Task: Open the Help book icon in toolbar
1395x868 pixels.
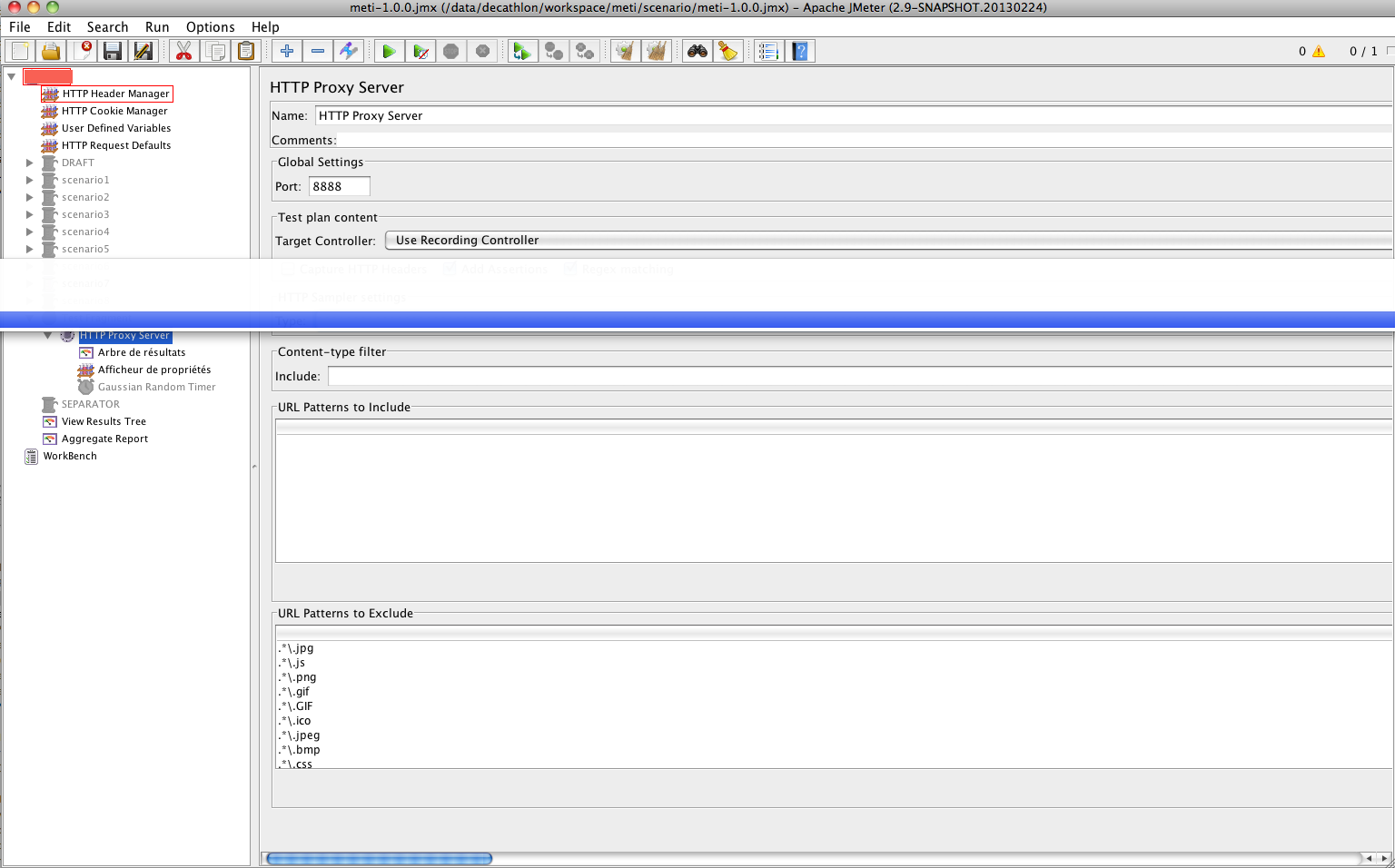Action: (x=799, y=51)
